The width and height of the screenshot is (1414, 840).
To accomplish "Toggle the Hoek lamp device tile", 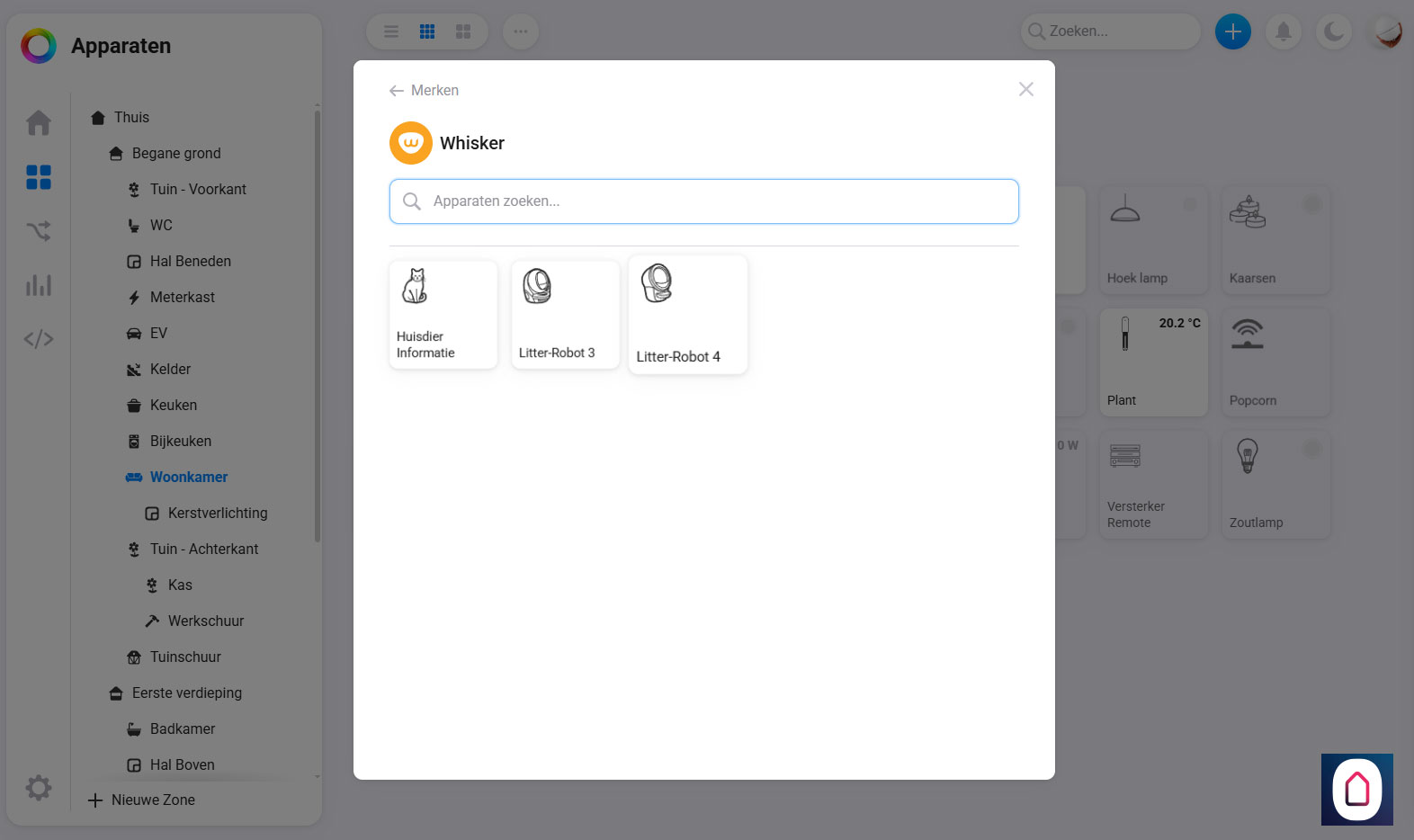I will (1154, 240).
